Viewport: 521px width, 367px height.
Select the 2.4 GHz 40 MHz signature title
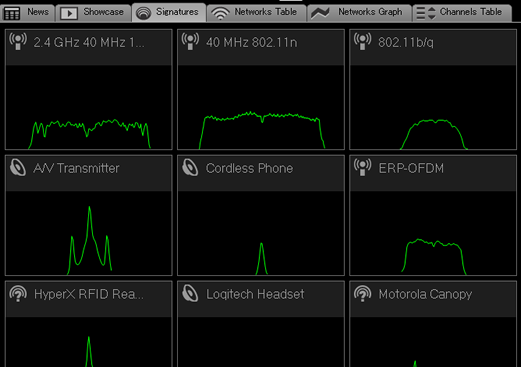(x=89, y=43)
